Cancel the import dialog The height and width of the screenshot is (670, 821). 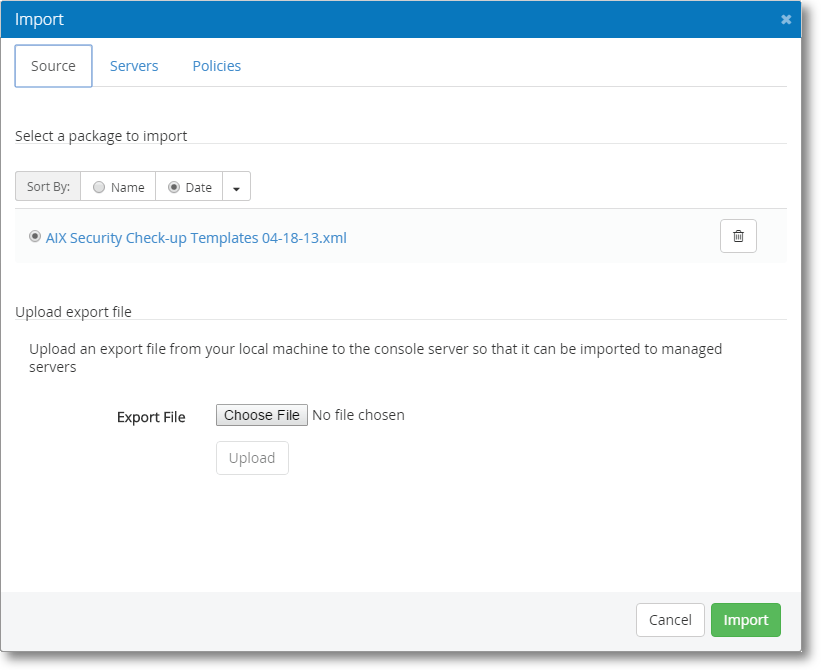pos(670,620)
